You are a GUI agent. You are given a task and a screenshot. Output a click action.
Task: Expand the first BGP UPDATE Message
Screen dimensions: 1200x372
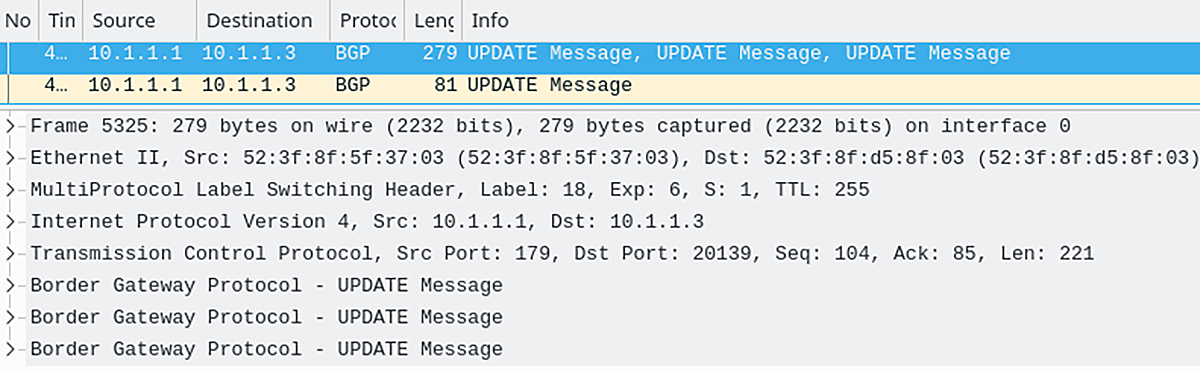[10, 286]
